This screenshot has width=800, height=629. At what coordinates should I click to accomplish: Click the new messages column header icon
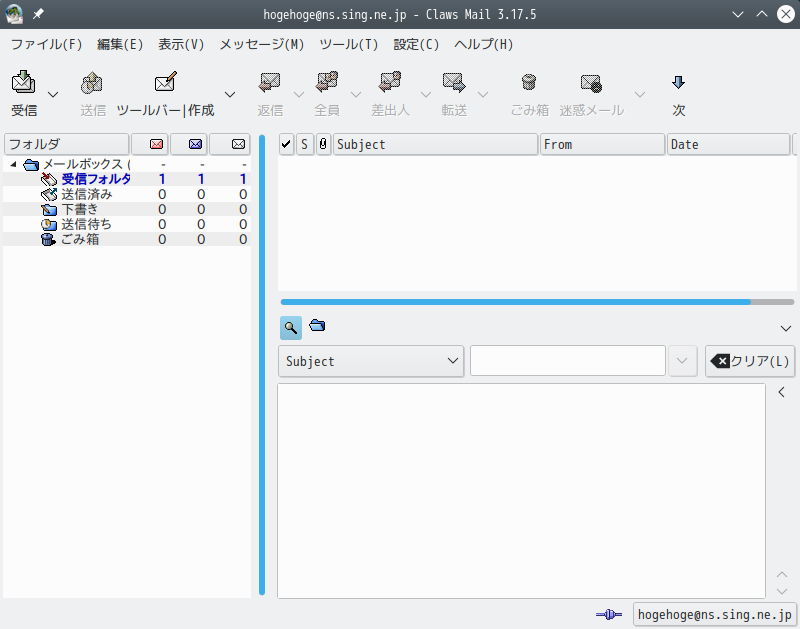[157, 144]
